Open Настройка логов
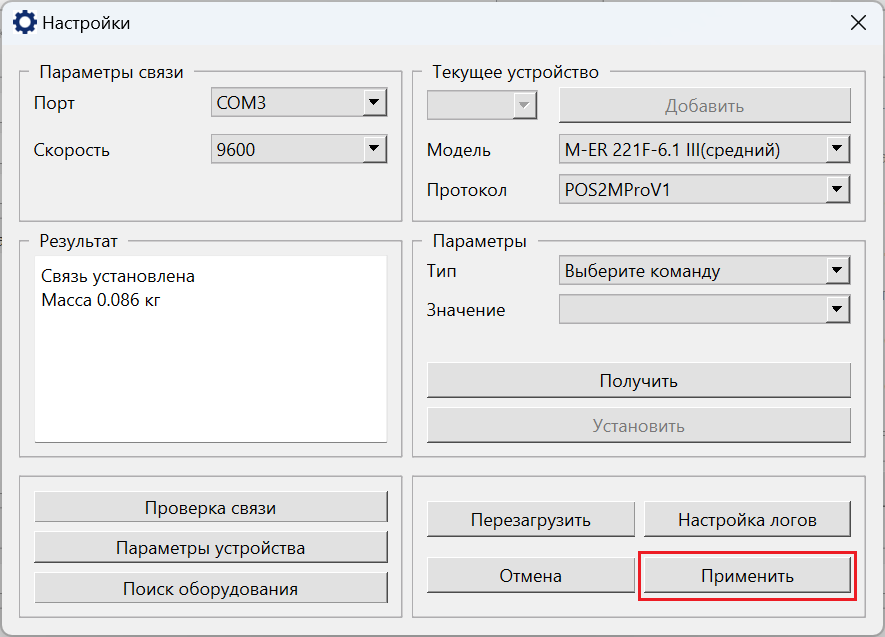 pos(747,519)
